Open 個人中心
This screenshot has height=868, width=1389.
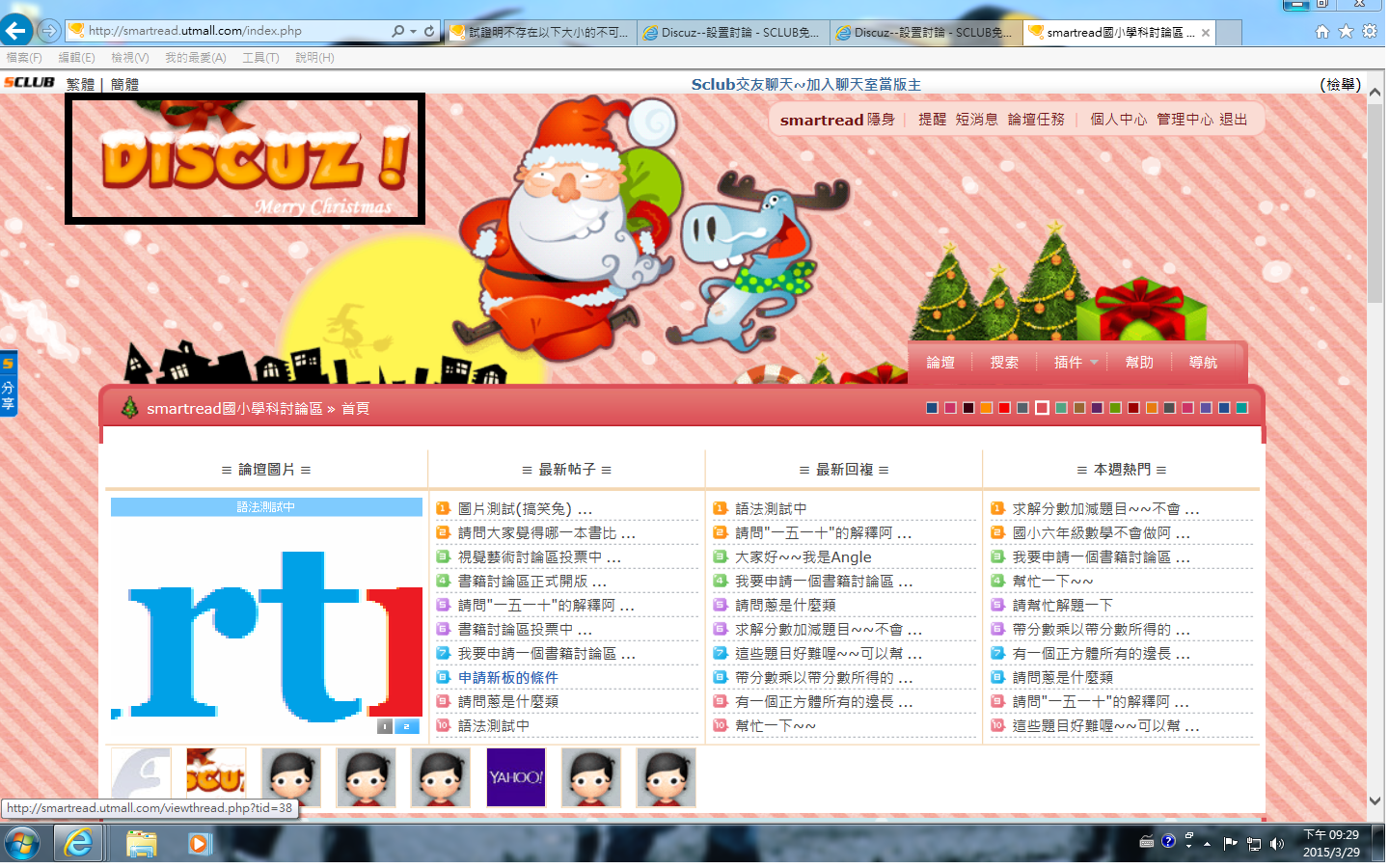tap(1118, 120)
